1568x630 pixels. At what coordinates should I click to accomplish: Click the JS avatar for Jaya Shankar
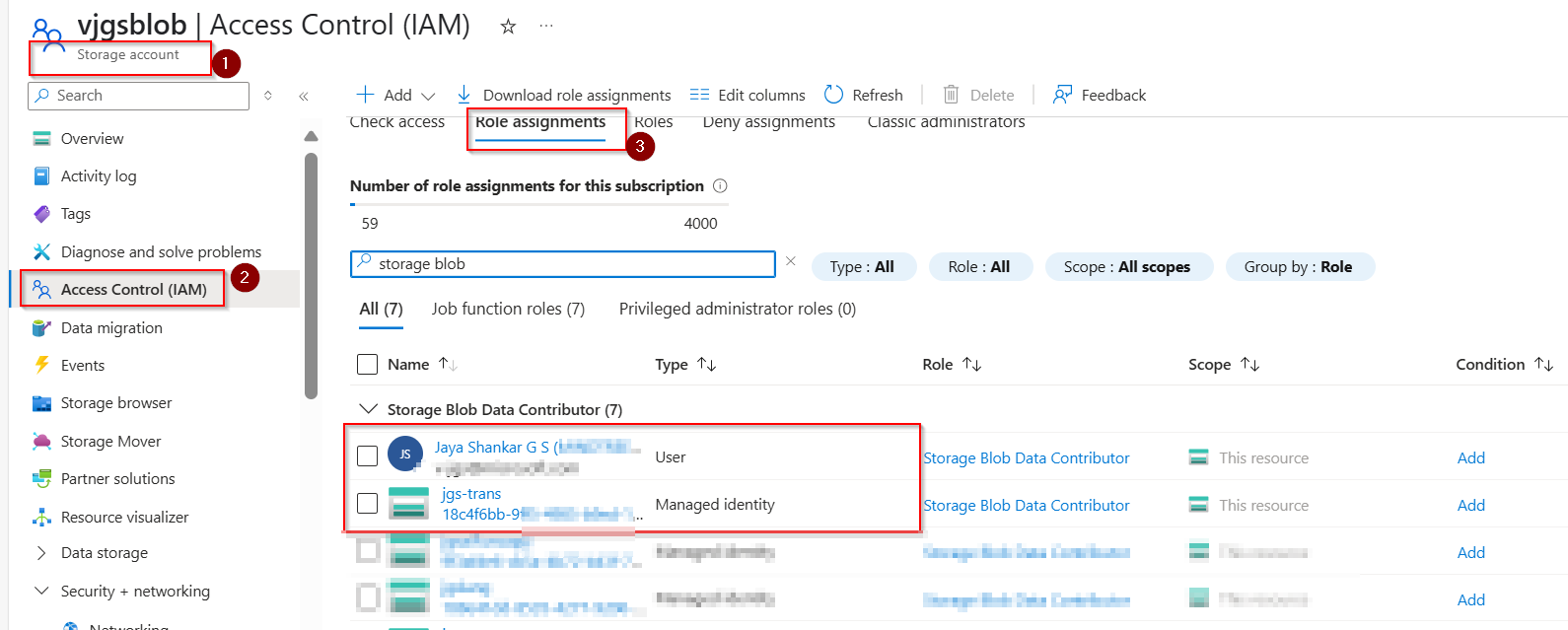pyautogui.click(x=404, y=455)
